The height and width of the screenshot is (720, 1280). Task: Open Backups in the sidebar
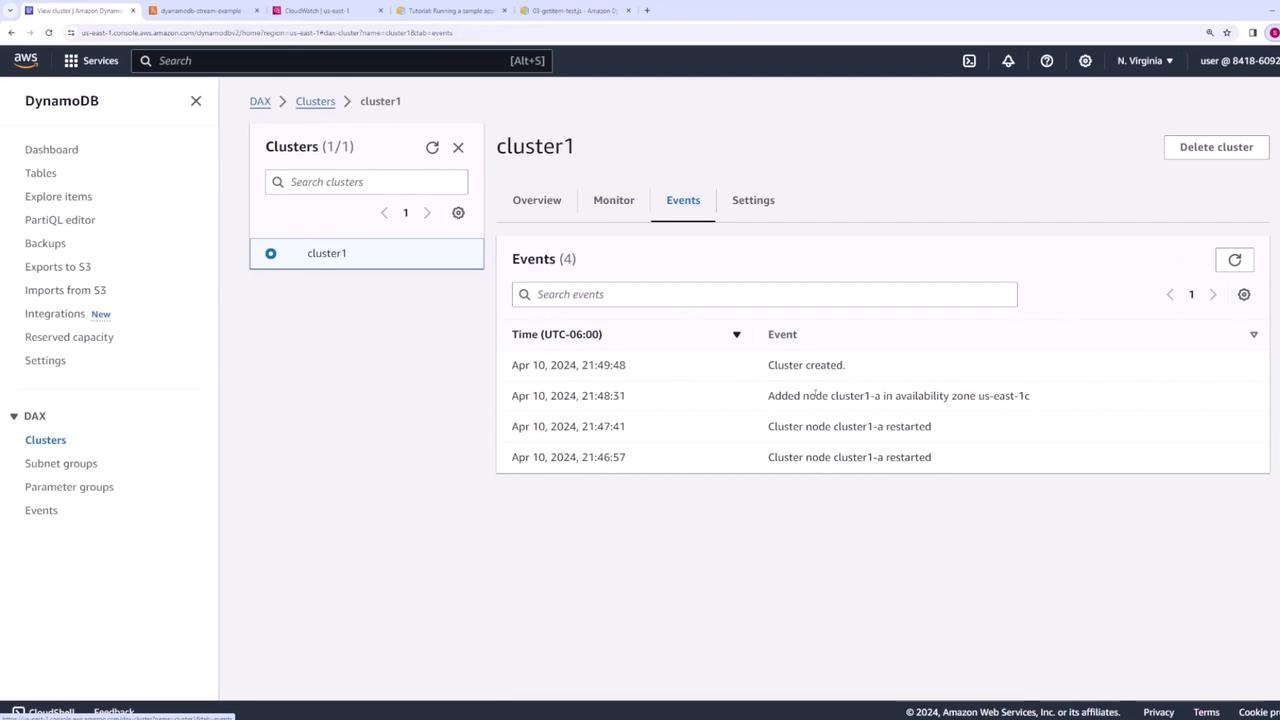(x=45, y=244)
